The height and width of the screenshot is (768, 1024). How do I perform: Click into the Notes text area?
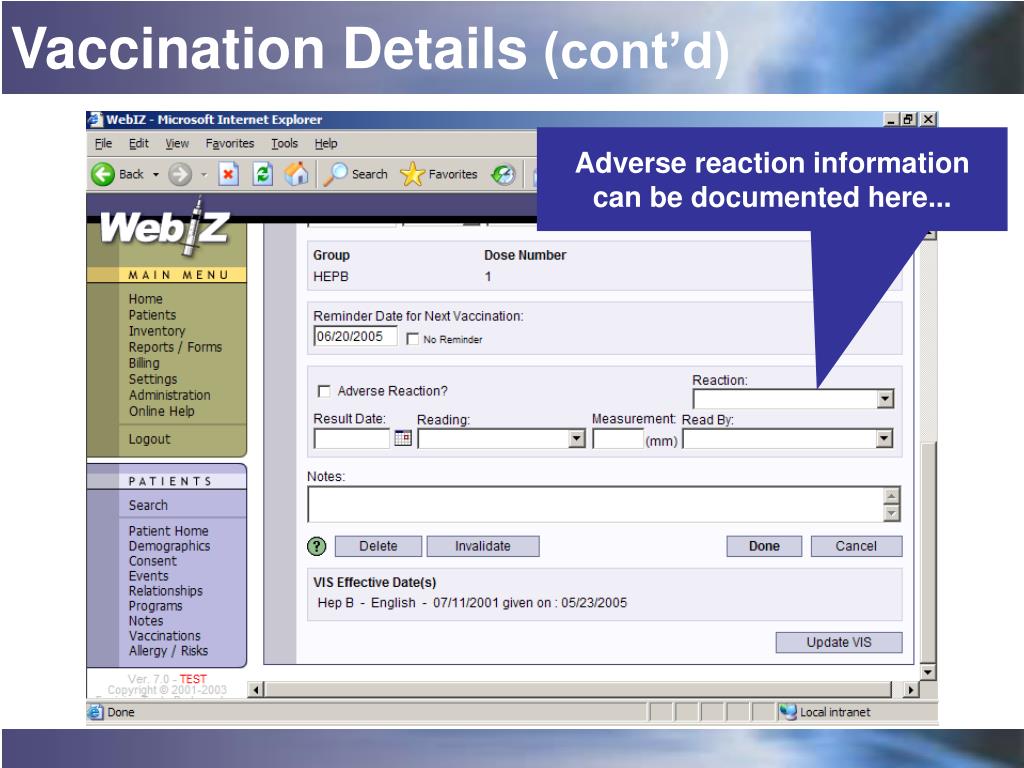pyautogui.click(x=596, y=505)
